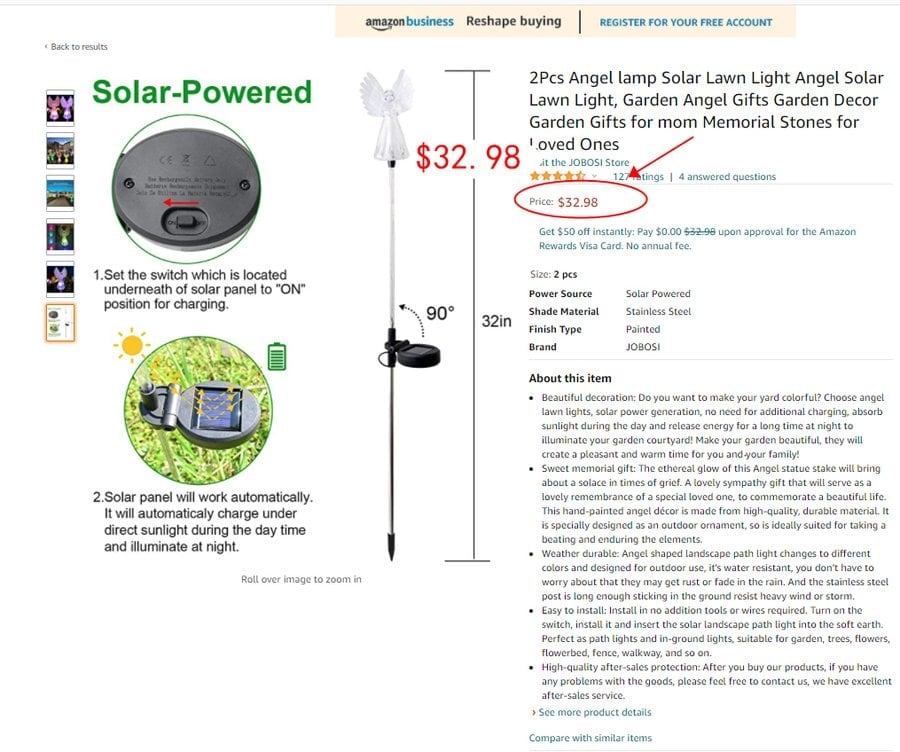Screen dimensions: 900x752
Task: Click the back arrow beside Back to results
Action: pos(46,47)
